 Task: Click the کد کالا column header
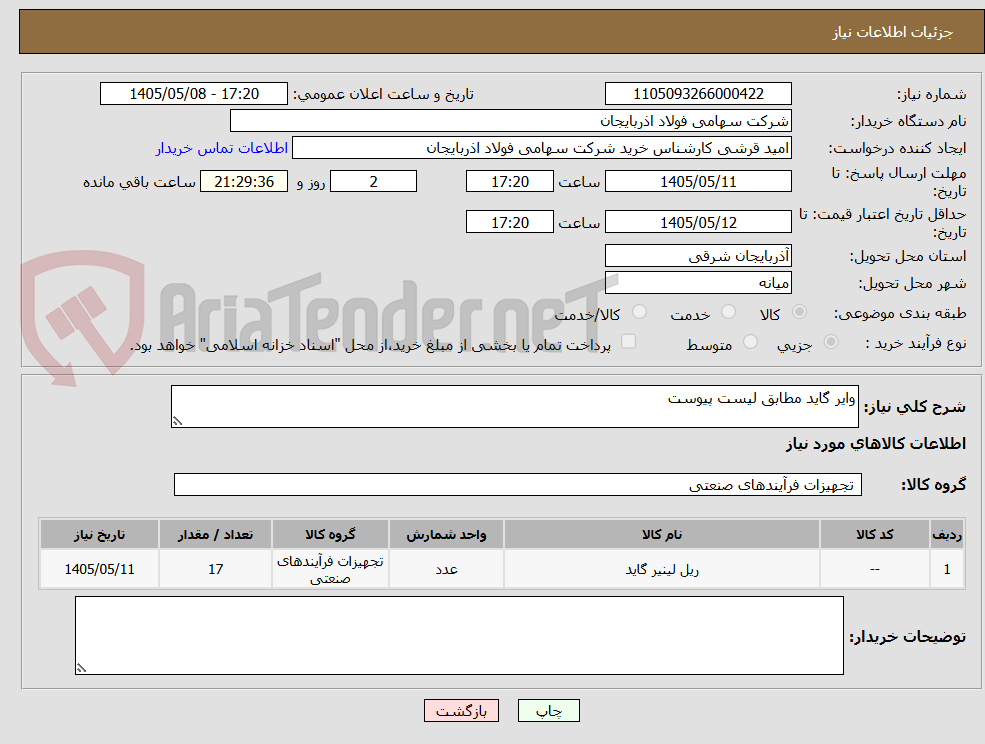pyautogui.click(x=874, y=534)
